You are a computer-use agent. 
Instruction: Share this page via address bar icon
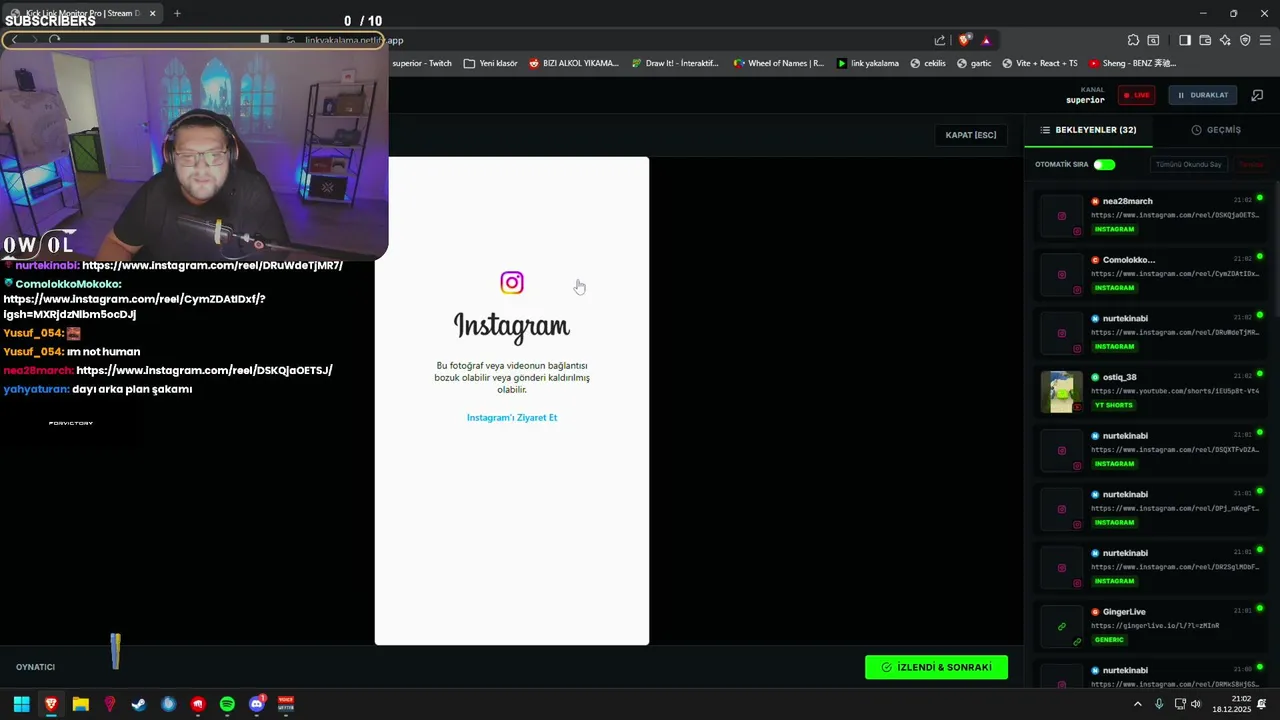pos(940,40)
